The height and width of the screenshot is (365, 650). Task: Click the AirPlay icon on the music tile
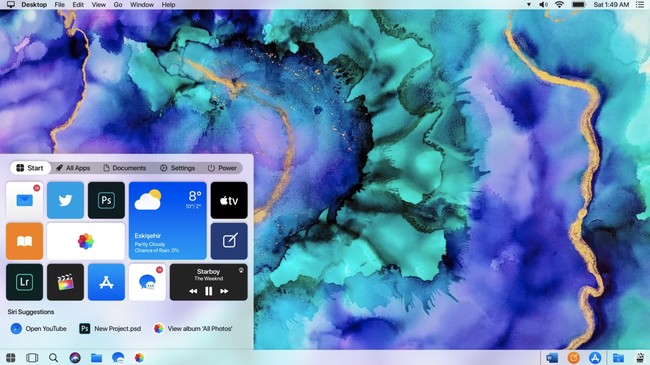[x=241, y=270]
